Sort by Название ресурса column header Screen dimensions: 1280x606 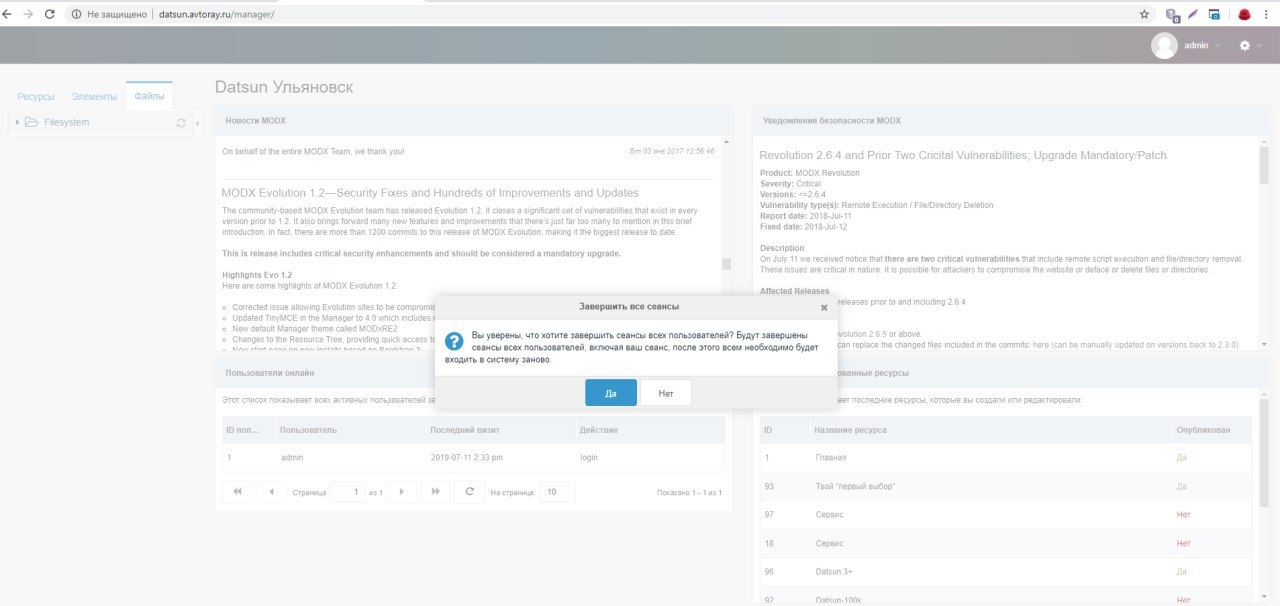(990, 430)
